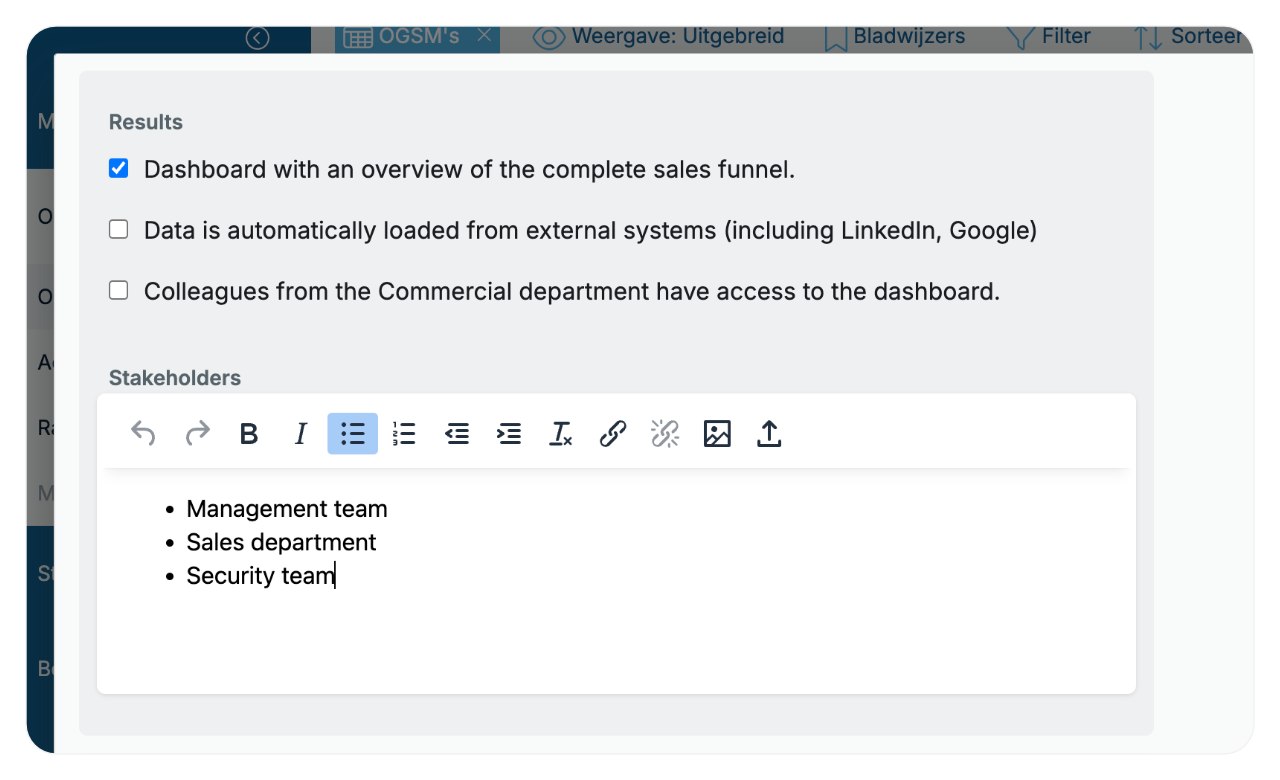Screen dimensions: 1280x780
Task: Apply numbered list formatting
Action: pyautogui.click(x=404, y=434)
